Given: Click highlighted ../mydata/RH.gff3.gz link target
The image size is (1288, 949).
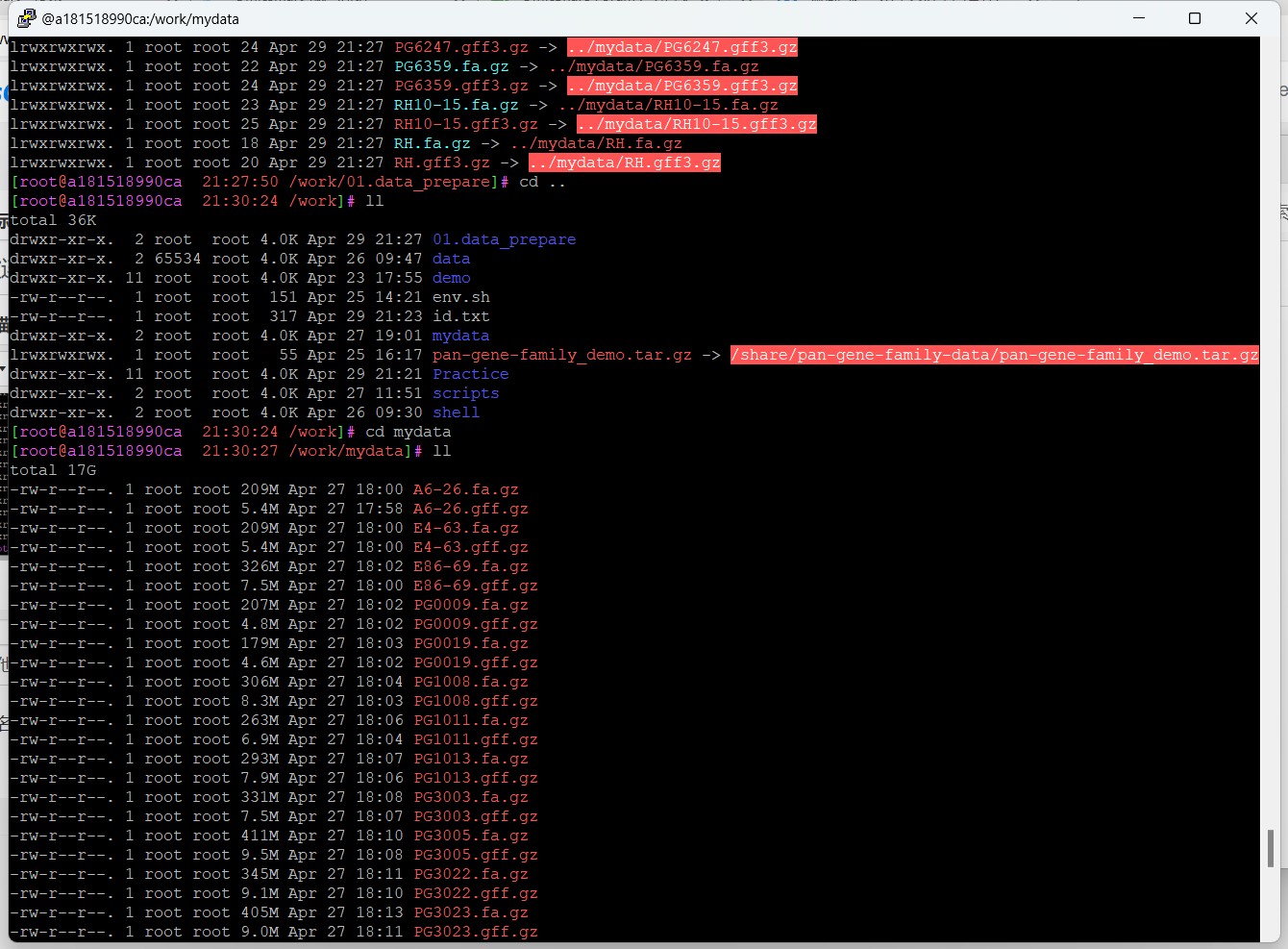Looking at the screenshot, I should click(624, 162).
